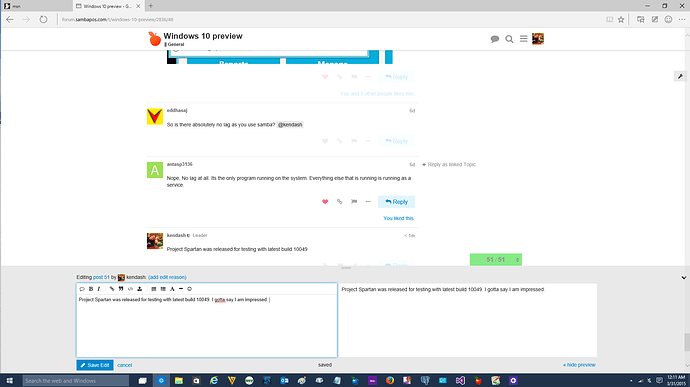Viewport: 690px width, 387px height.
Task: Insert horizontal rule in editor
Action: click(x=181, y=289)
